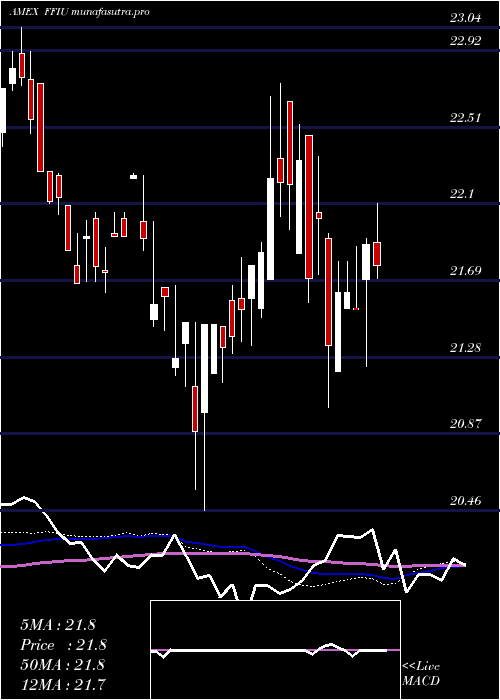
Task: Click the 21.28 price level label
Action: (x=466, y=348)
